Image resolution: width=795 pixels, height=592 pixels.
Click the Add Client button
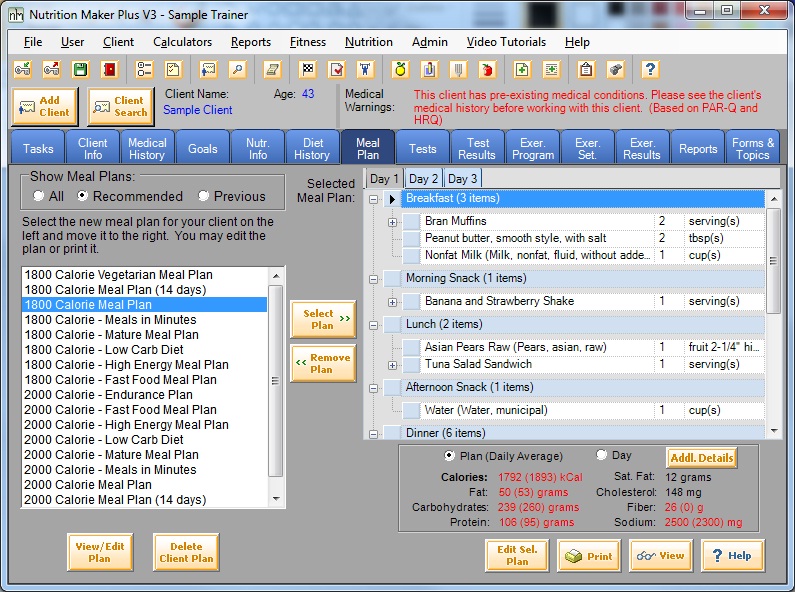(x=45, y=106)
